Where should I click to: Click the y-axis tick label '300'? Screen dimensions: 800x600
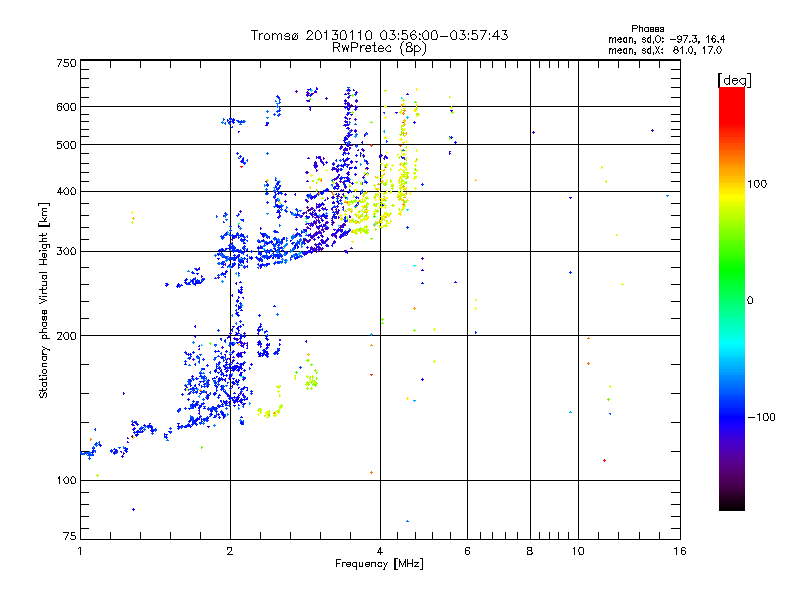66,252
